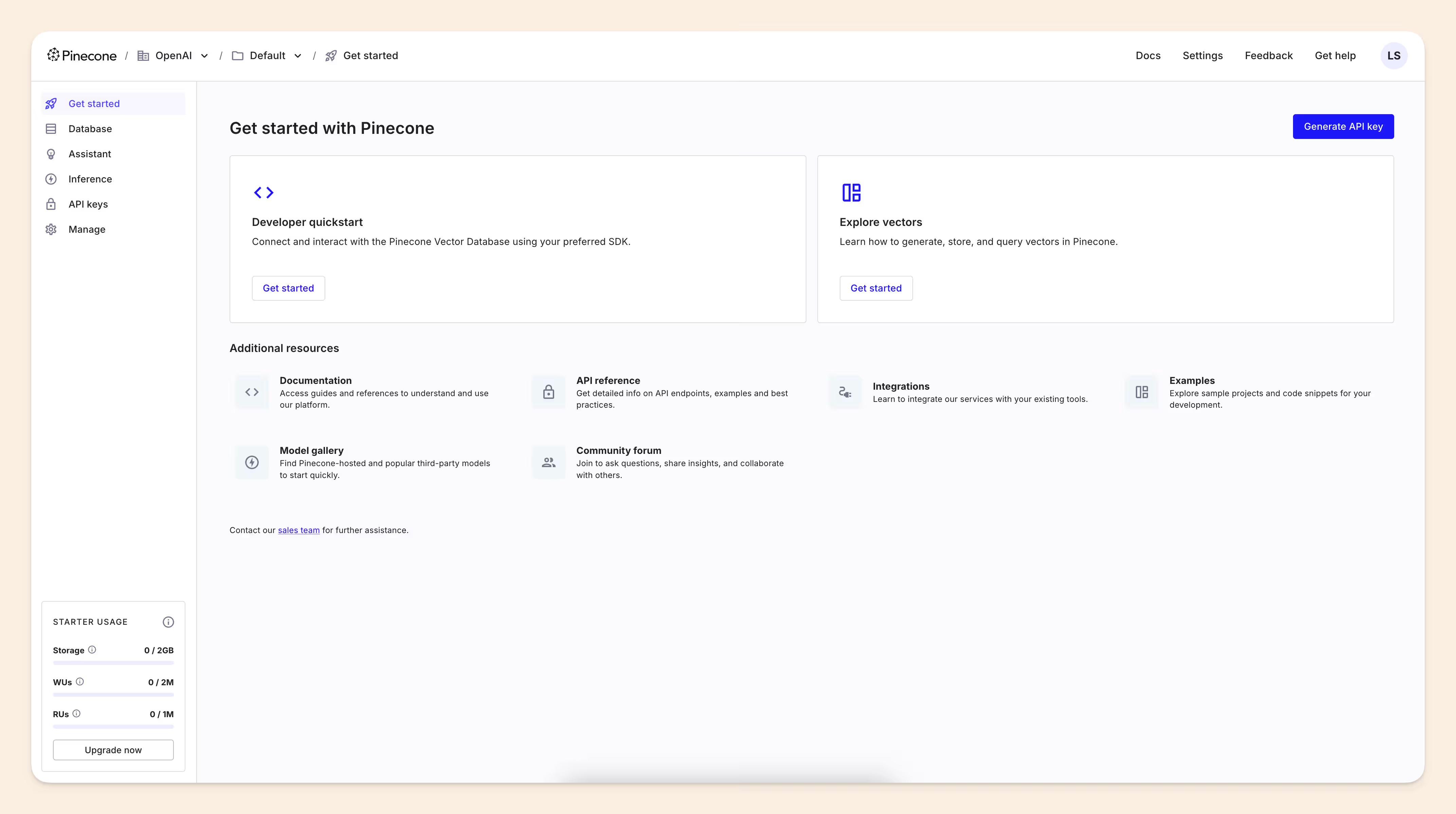This screenshot has height=814, width=1456.
Task: Go to API keys in sidebar
Action: click(113, 204)
